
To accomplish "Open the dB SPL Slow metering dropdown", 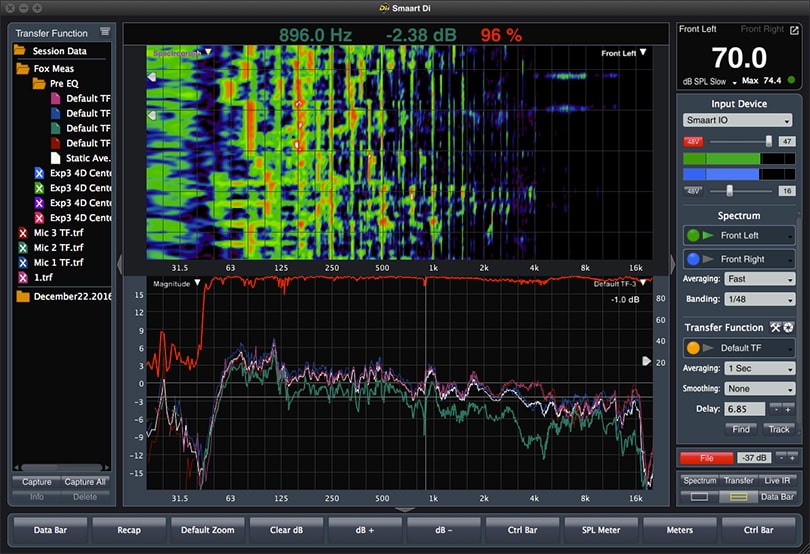I will (710, 81).
